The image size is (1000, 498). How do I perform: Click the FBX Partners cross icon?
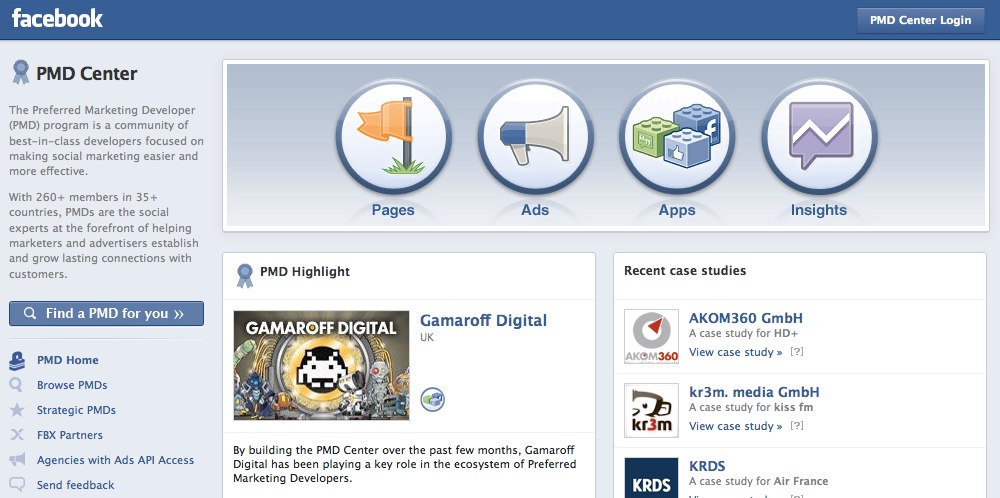[17, 435]
